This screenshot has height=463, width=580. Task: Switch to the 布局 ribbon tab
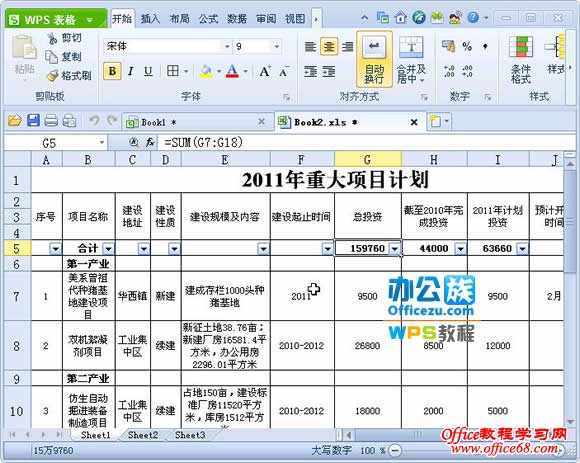pos(179,18)
